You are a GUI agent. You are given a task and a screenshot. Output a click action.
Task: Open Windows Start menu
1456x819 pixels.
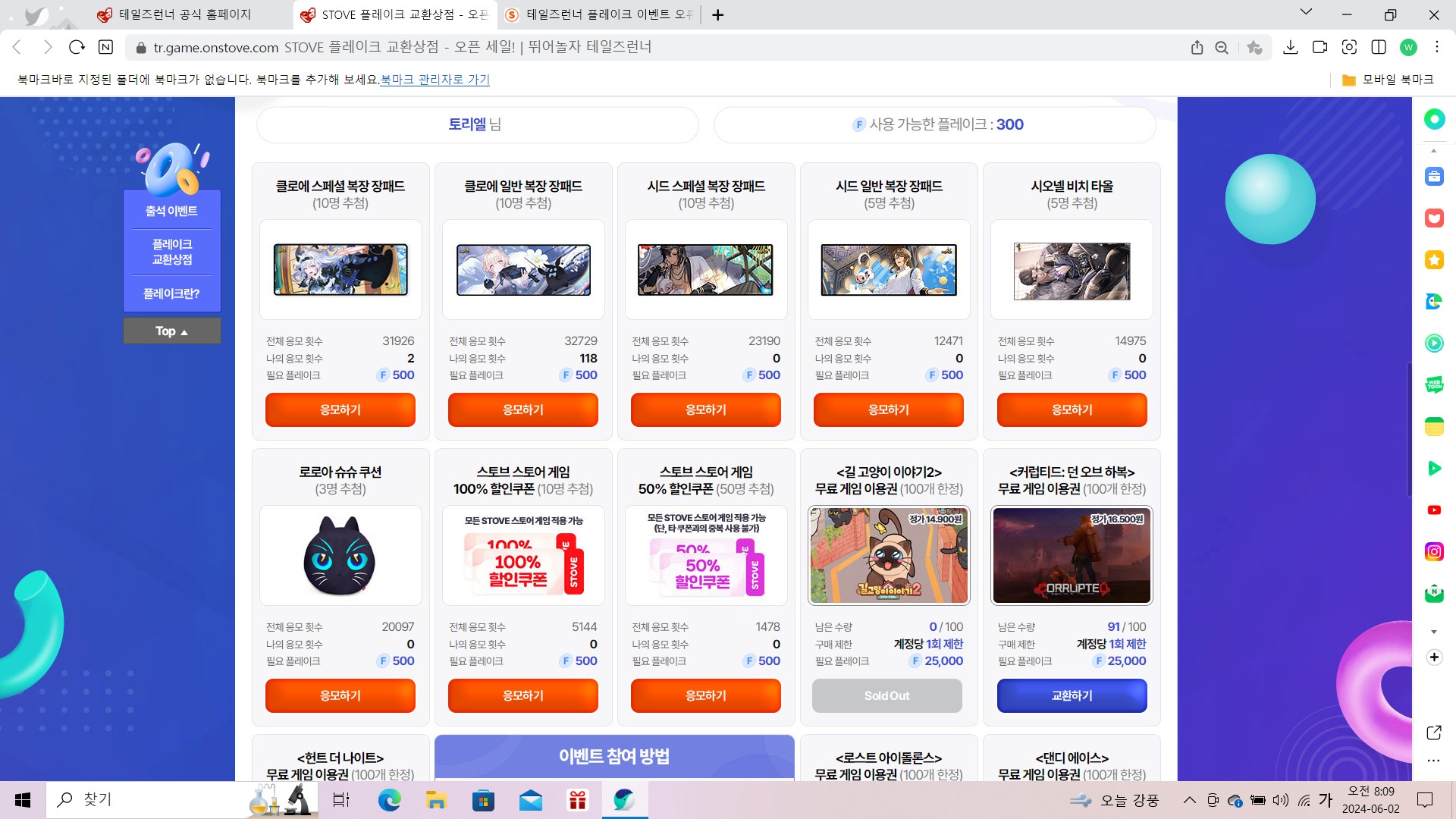23,800
